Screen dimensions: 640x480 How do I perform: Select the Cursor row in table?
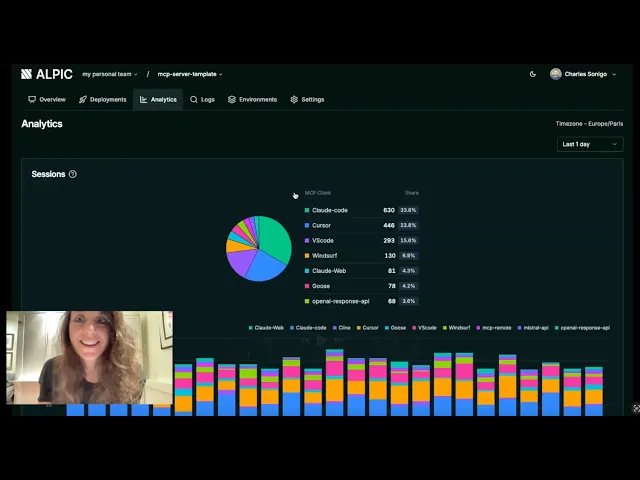pos(362,225)
